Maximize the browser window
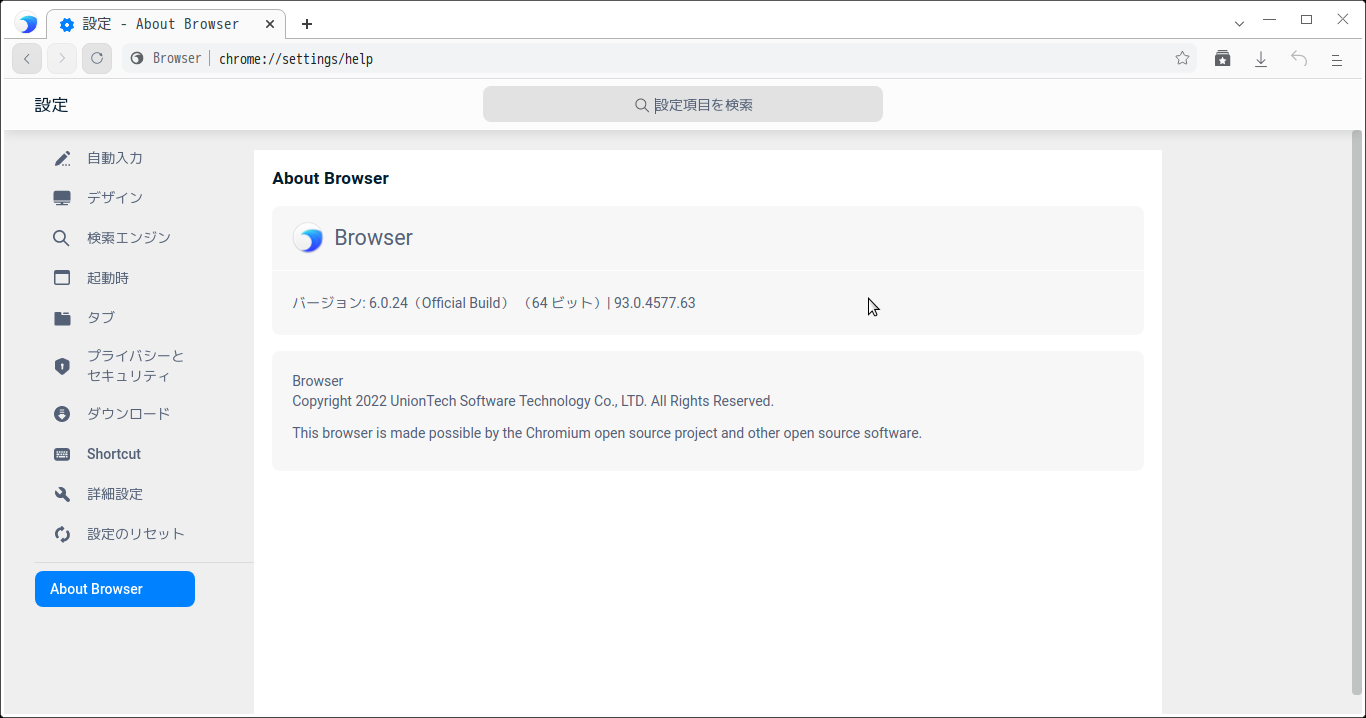 click(x=1306, y=20)
